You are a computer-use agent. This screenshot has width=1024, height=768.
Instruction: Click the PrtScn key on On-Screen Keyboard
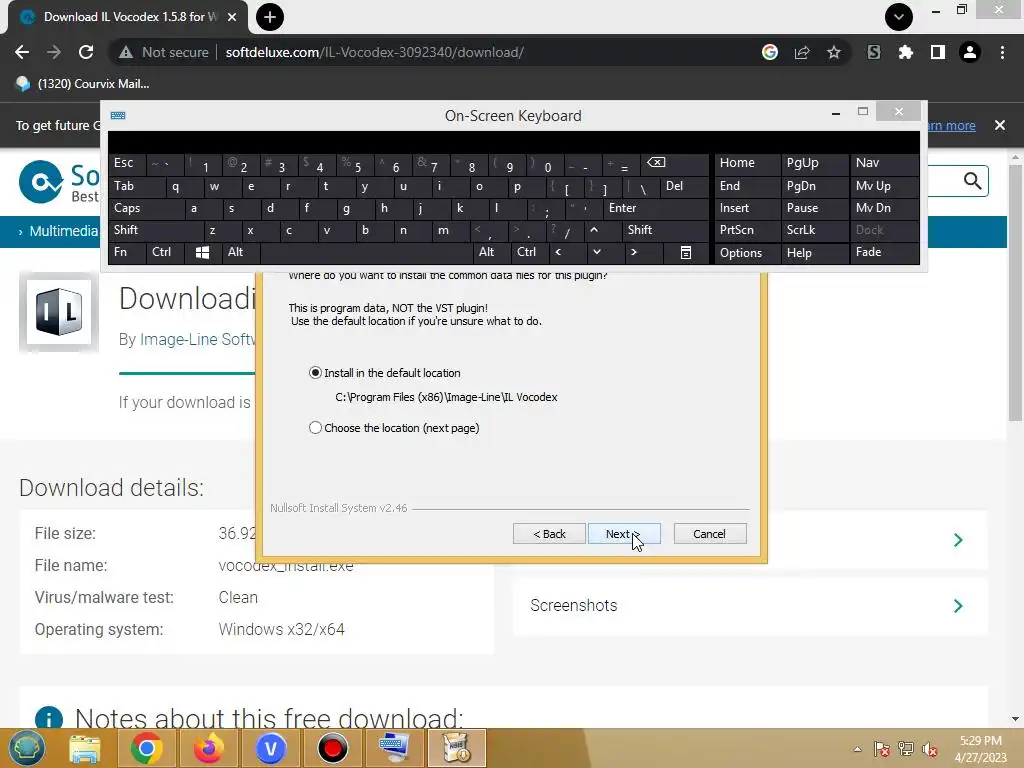(746, 230)
